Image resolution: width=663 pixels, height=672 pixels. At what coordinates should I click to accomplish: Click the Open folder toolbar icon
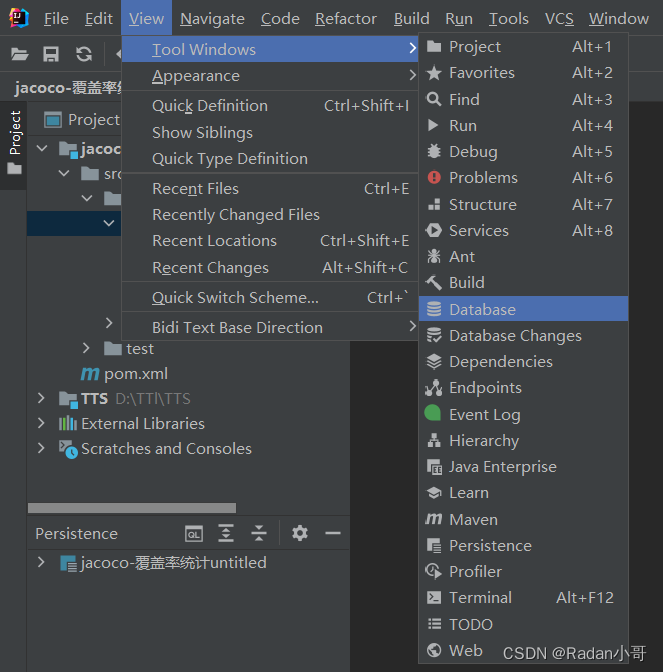[x=19, y=54]
